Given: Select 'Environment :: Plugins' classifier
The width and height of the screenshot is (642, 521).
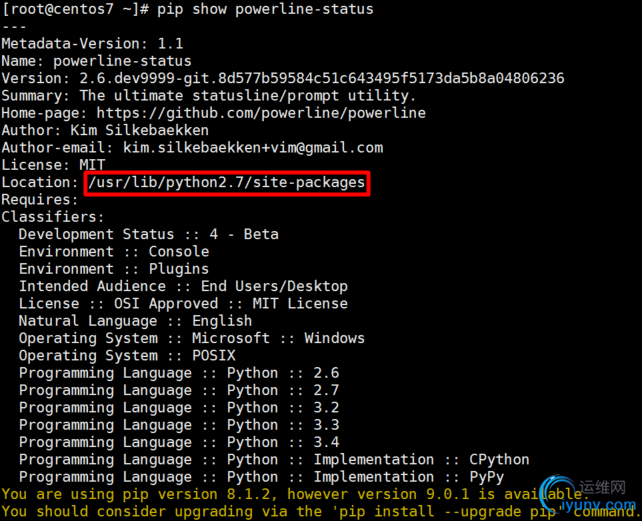Looking at the screenshot, I should click(x=114, y=269).
